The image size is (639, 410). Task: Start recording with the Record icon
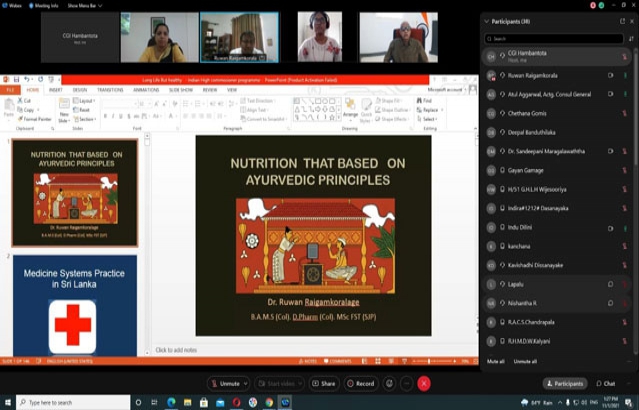(360, 383)
